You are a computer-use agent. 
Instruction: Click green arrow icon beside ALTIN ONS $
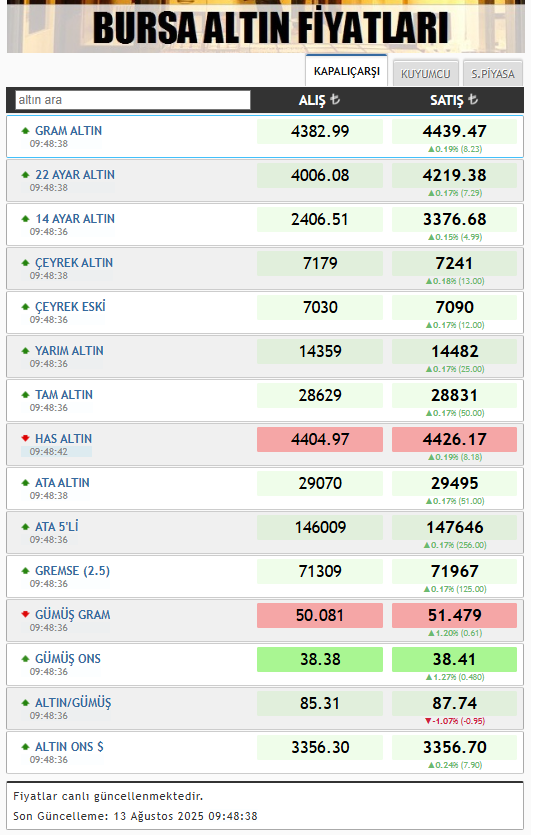tap(25, 747)
